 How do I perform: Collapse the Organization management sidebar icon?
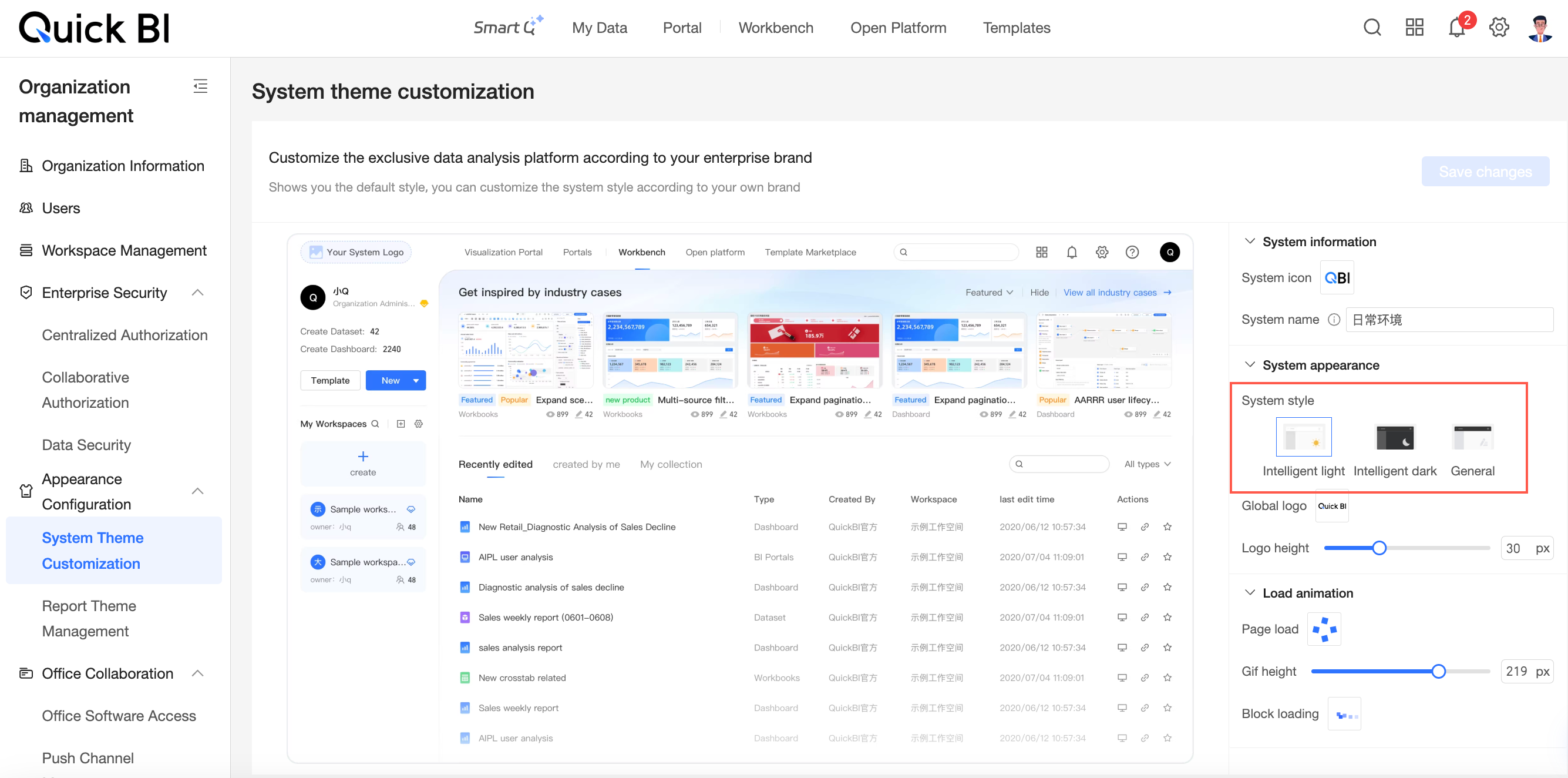(x=200, y=86)
